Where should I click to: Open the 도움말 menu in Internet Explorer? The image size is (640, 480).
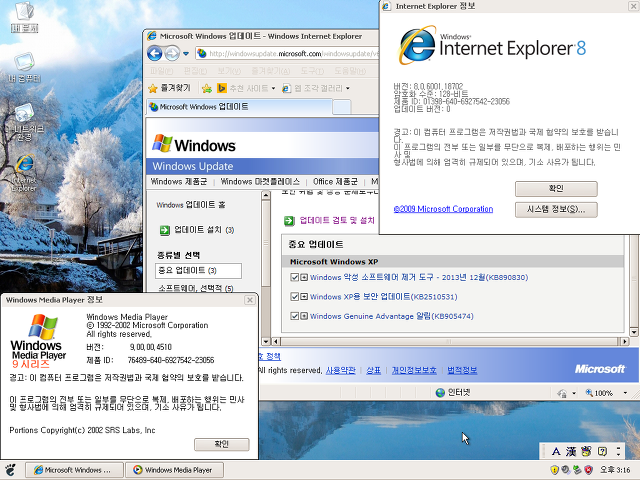click(350, 71)
